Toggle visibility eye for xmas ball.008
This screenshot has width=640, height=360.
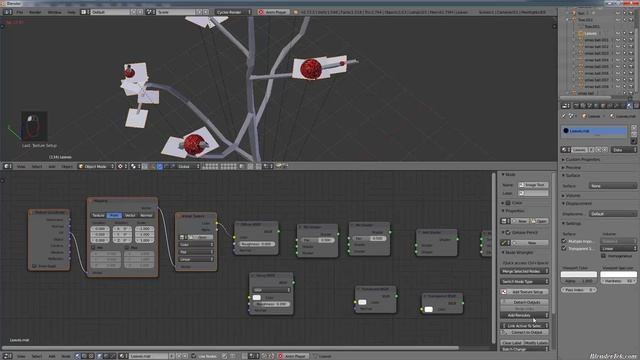pyautogui.click(x=618, y=87)
